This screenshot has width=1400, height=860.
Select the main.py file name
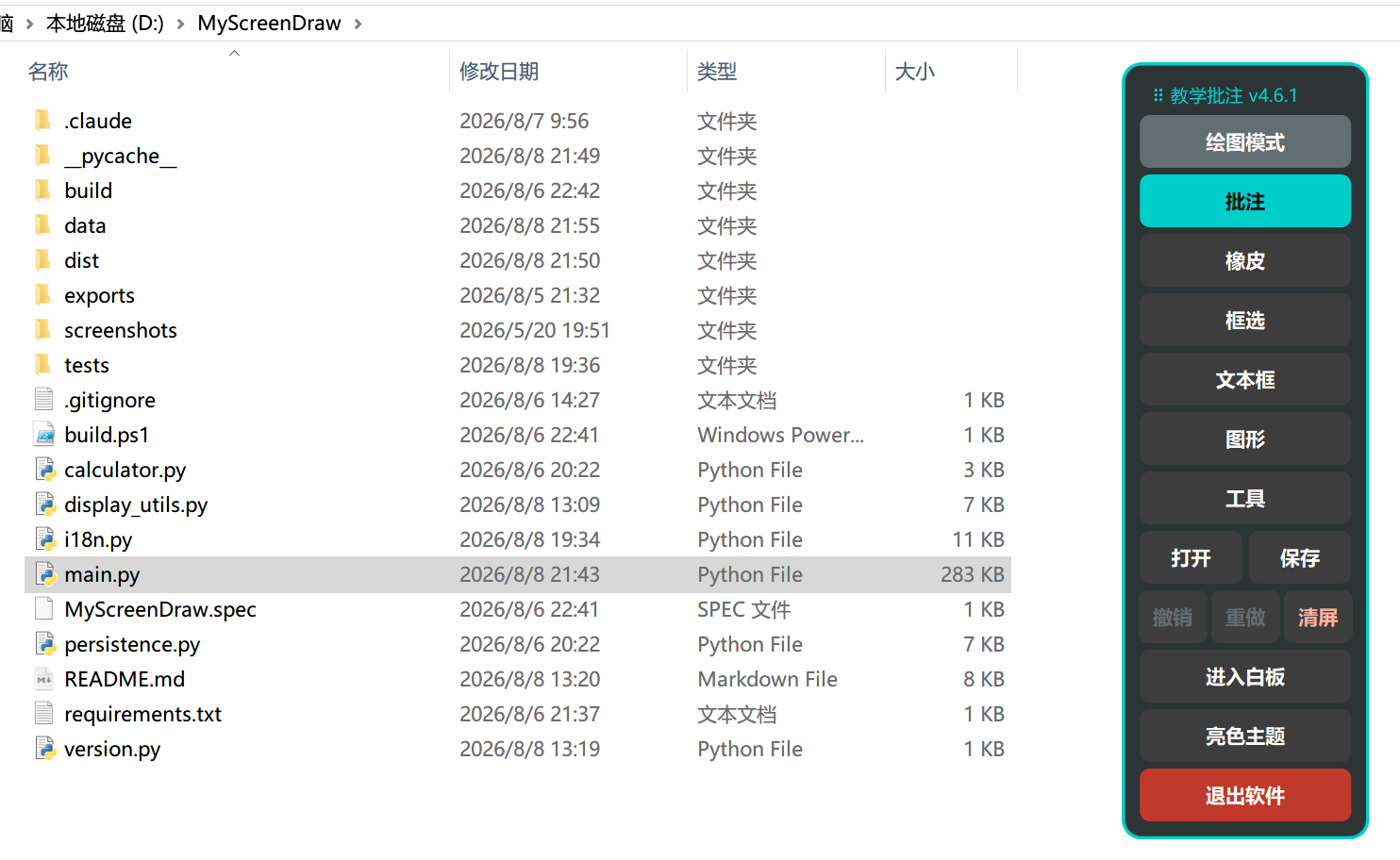pyautogui.click(x=102, y=574)
